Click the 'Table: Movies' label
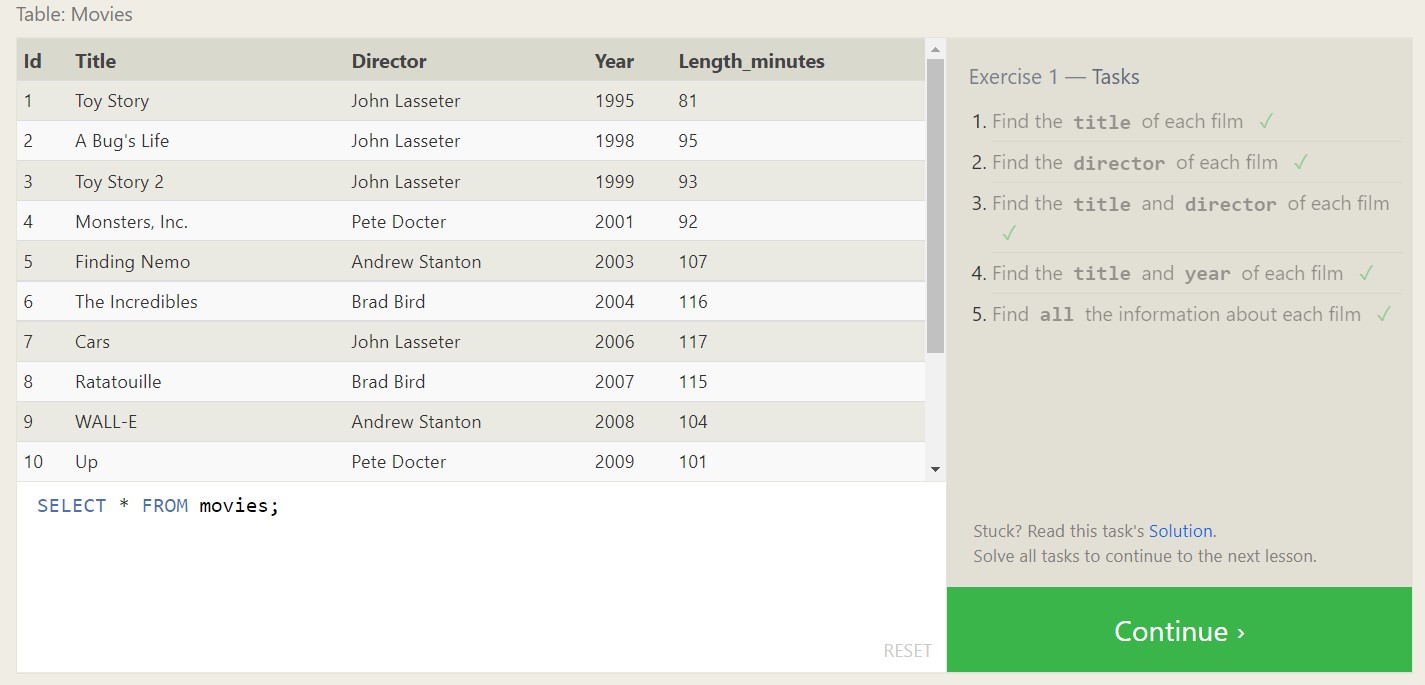This screenshot has height=685, width=1425. (74, 14)
